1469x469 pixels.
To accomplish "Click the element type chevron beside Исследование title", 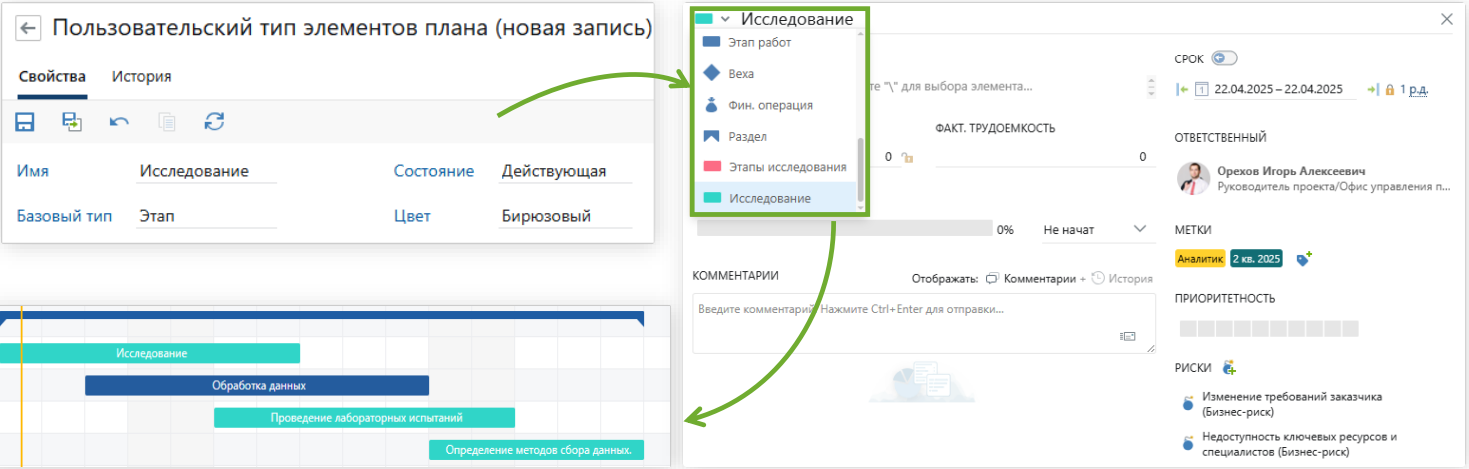I will [725, 19].
